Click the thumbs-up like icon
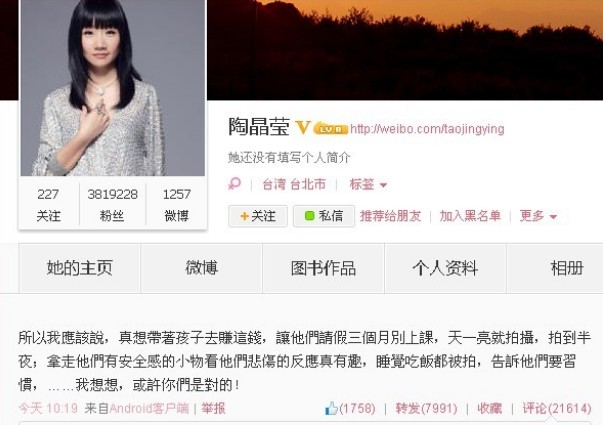Viewport: 603px width, 425px height. pyautogui.click(x=331, y=408)
